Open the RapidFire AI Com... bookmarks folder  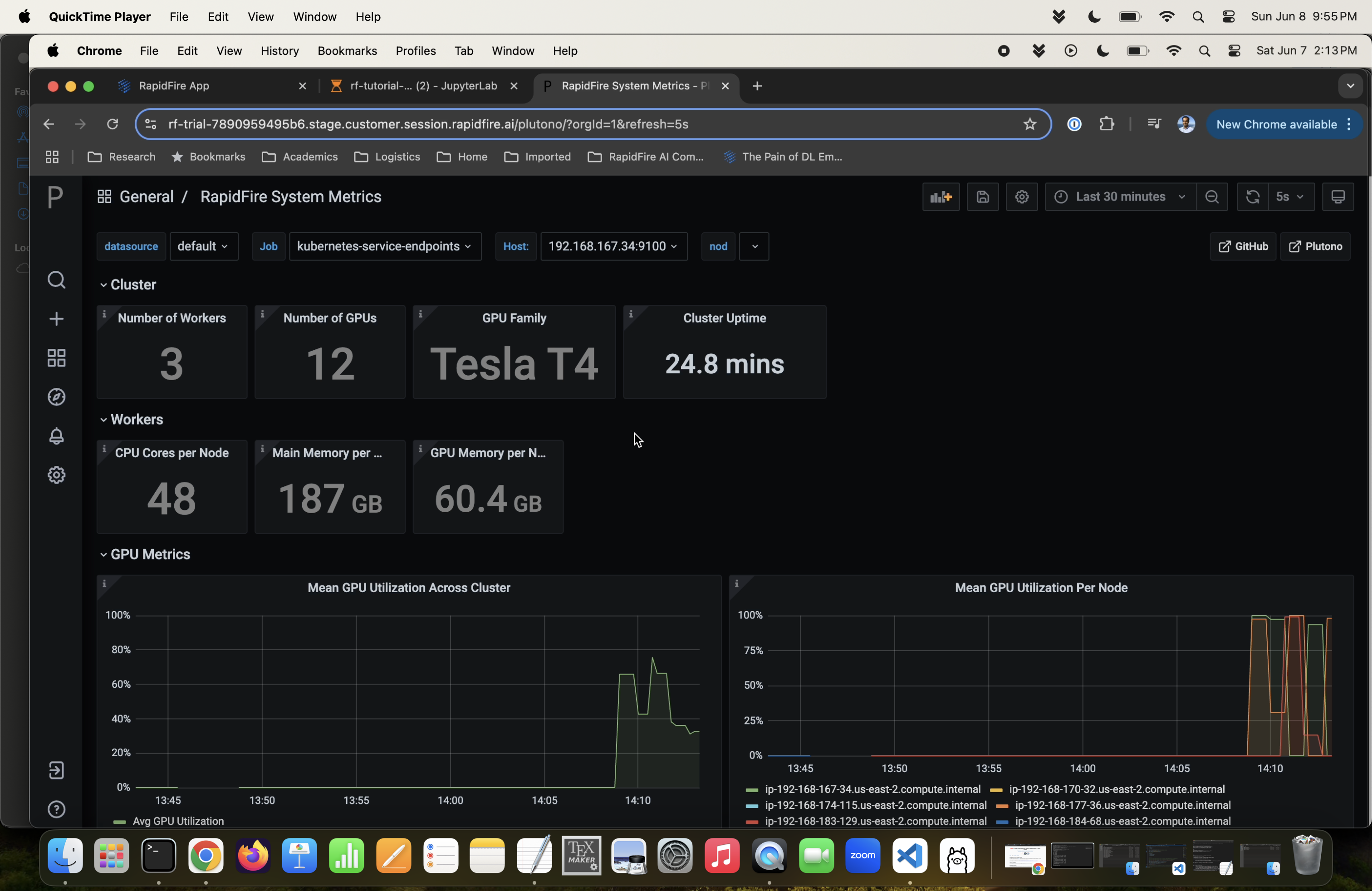[x=646, y=157]
